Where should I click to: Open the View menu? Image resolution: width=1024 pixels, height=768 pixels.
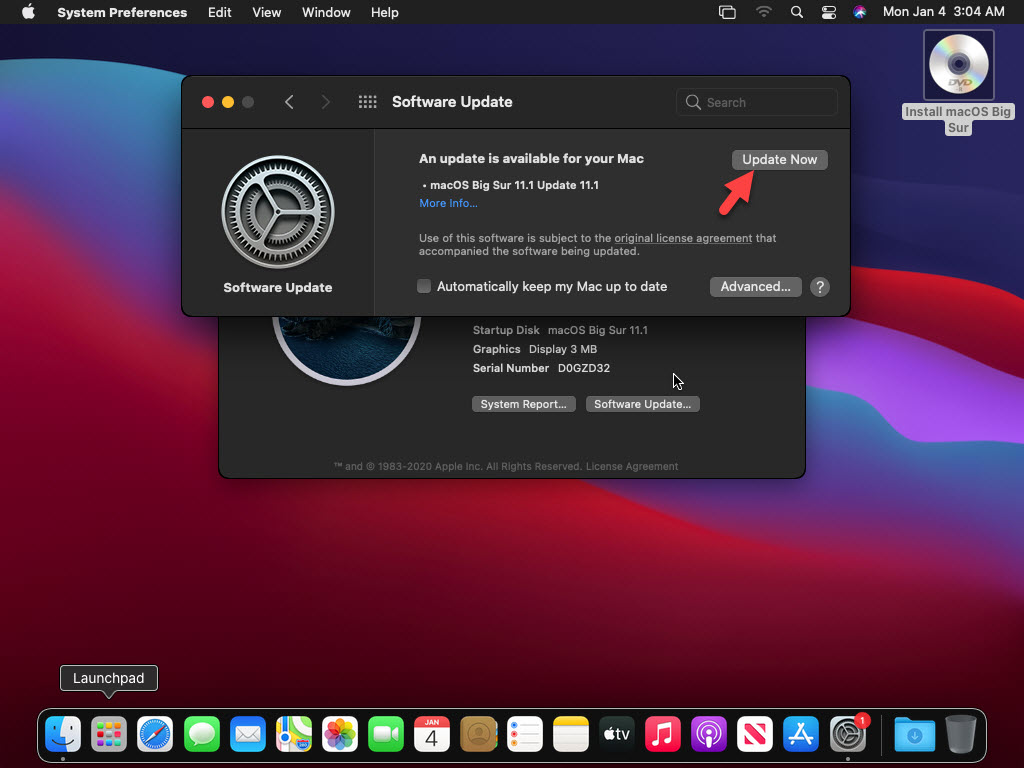pos(266,12)
